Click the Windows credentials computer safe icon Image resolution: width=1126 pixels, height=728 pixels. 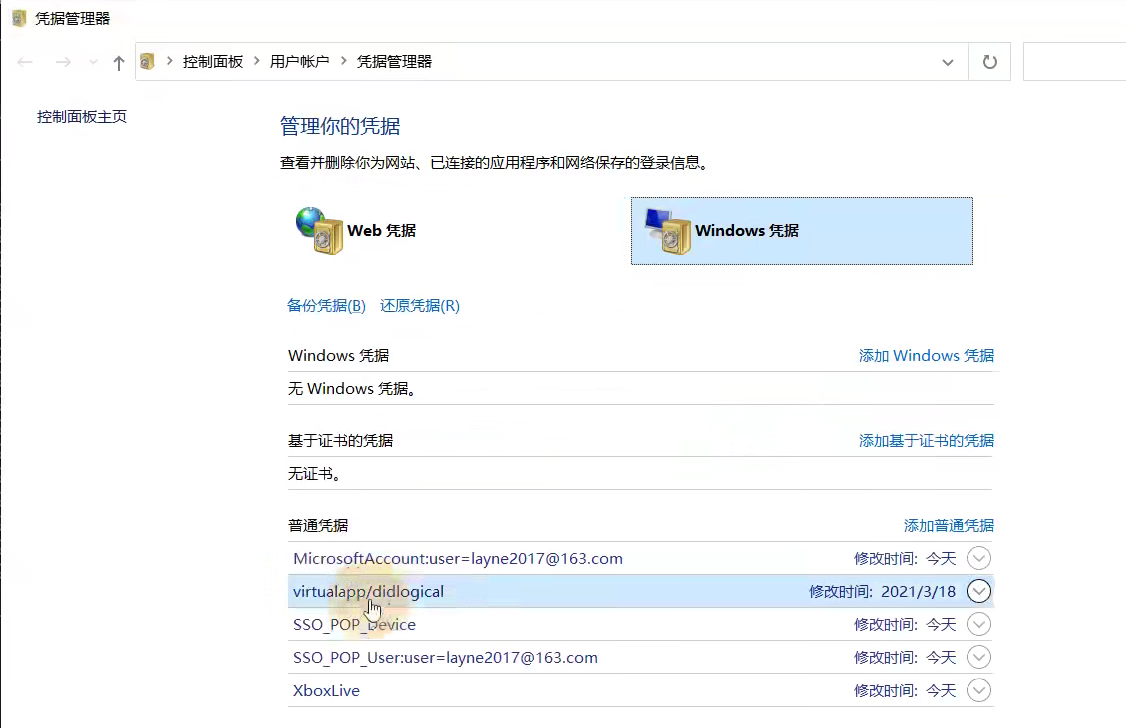[668, 230]
